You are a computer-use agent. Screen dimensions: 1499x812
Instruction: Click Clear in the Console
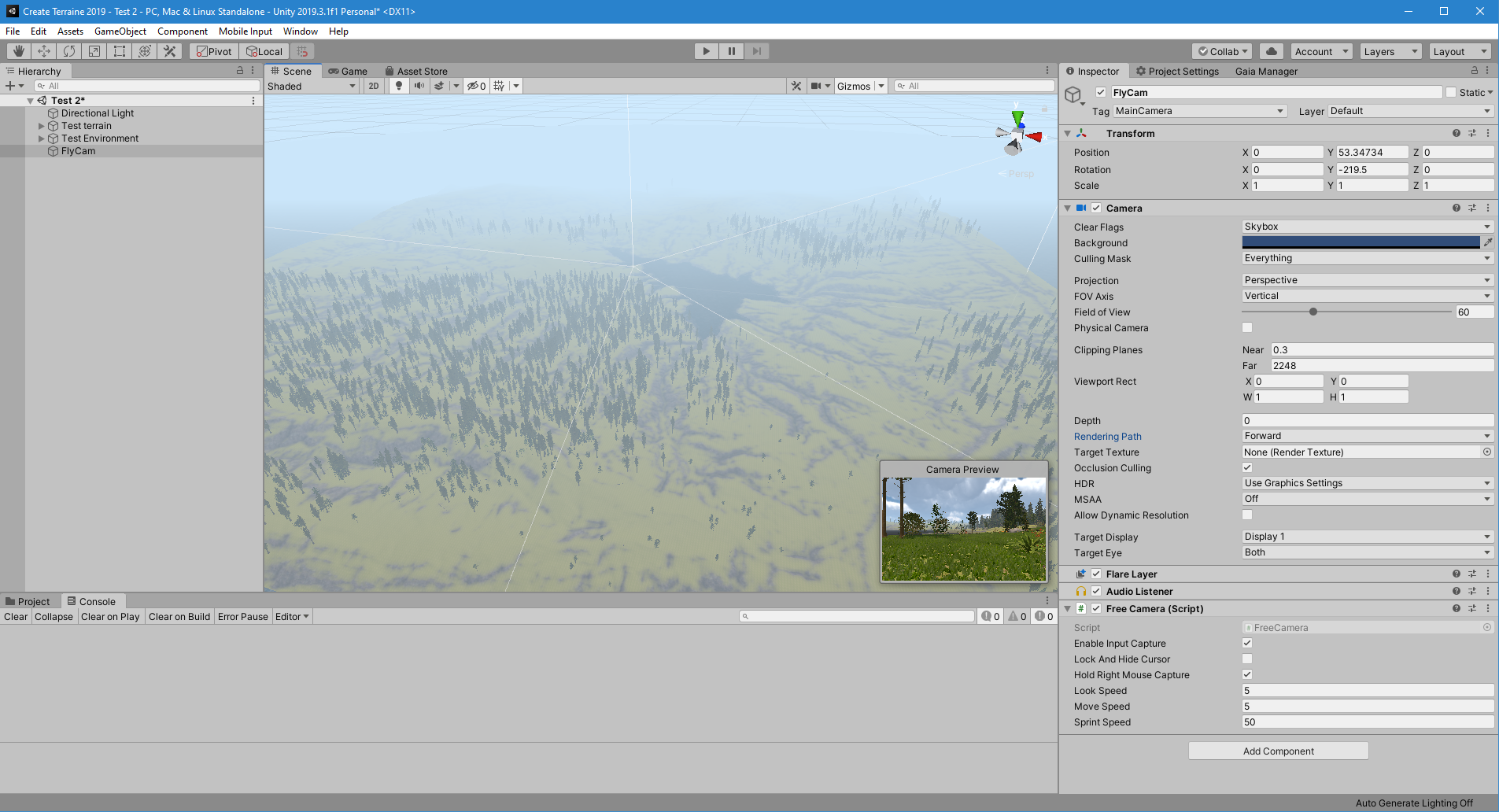point(16,617)
